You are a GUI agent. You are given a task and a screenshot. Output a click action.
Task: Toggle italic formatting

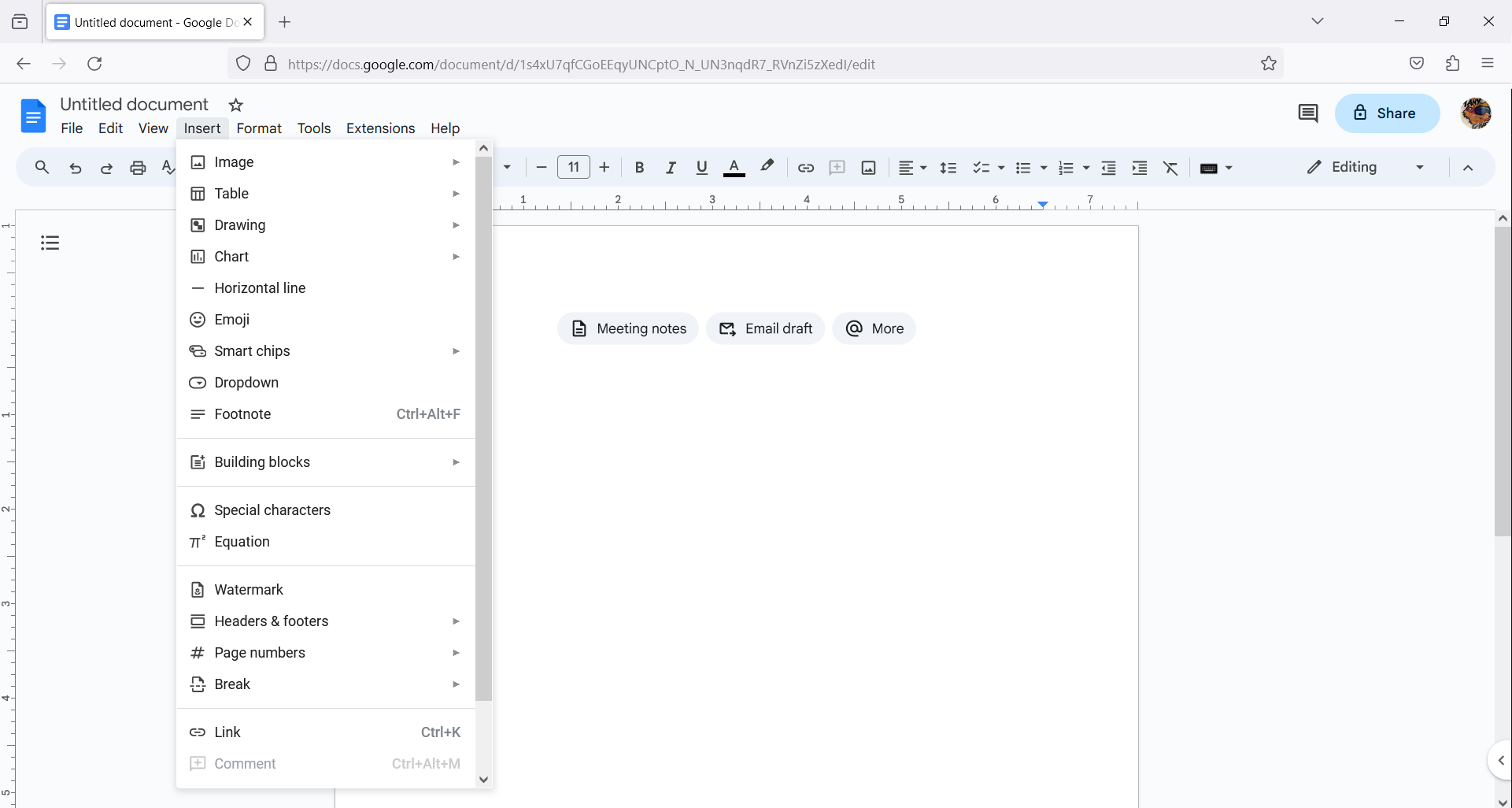coord(671,167)
